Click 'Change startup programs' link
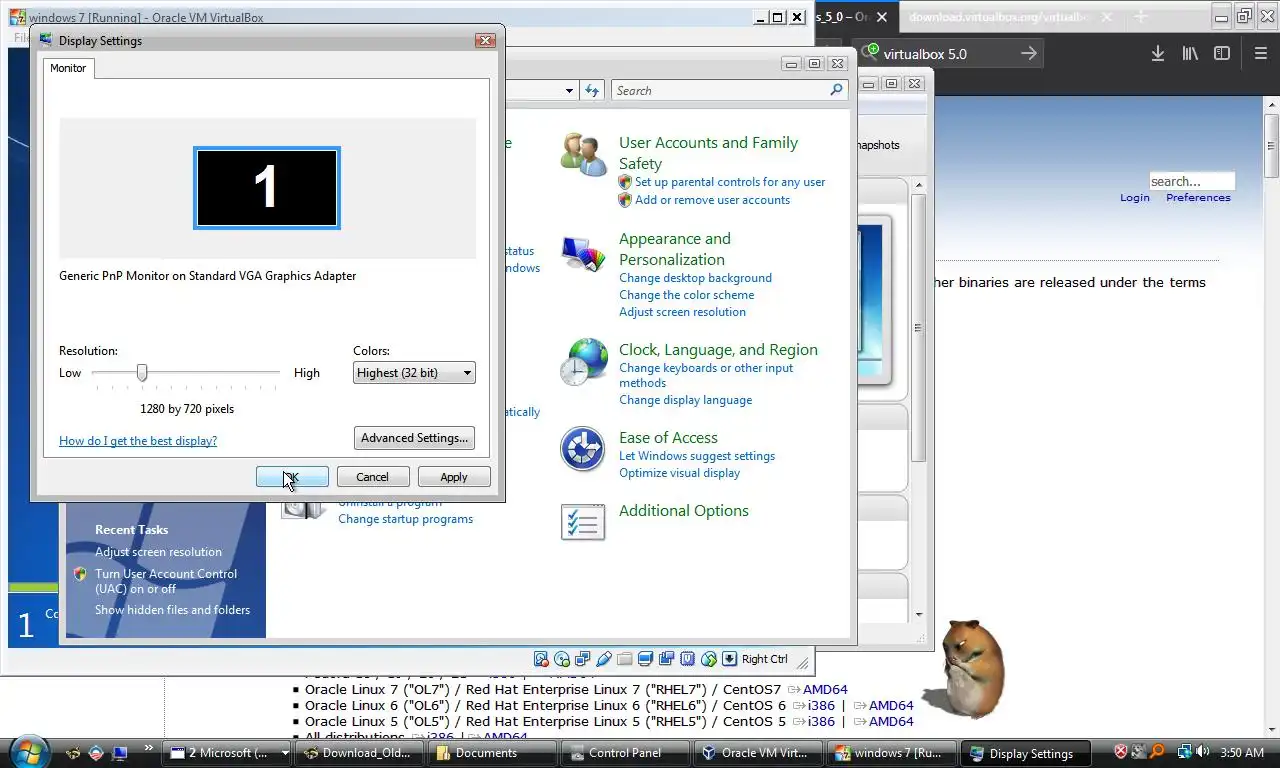The image size is (1280, 768). click(406, 519)
